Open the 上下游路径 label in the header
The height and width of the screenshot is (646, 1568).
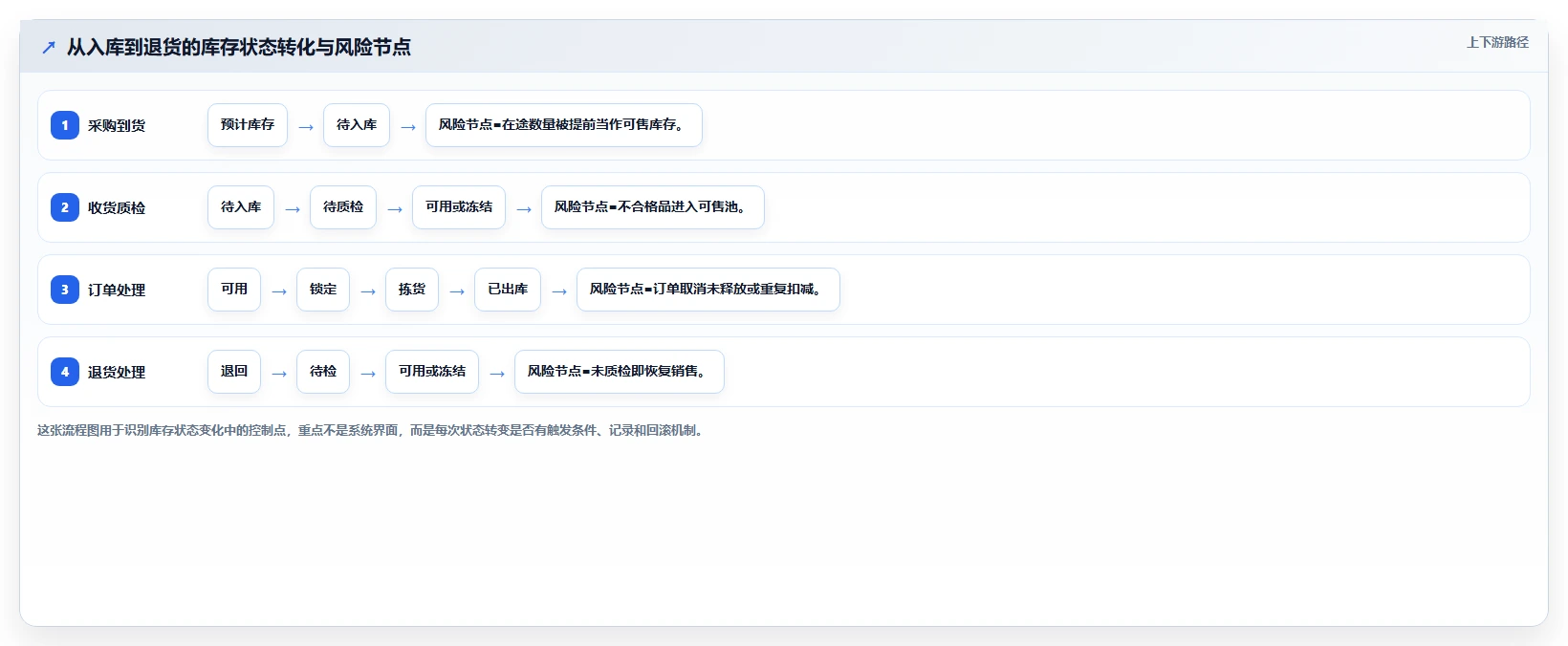tap(1497, 42)
